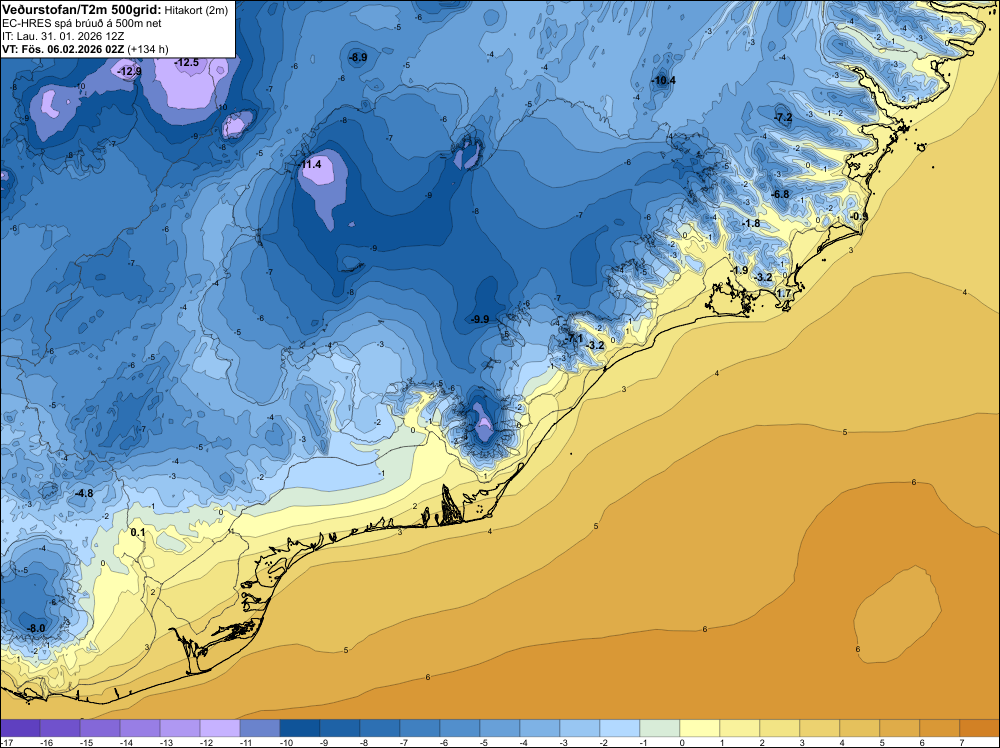Screen dimensions: 1000x748
Task: Click the -17 legend color swatch
Action: (20, 728)
